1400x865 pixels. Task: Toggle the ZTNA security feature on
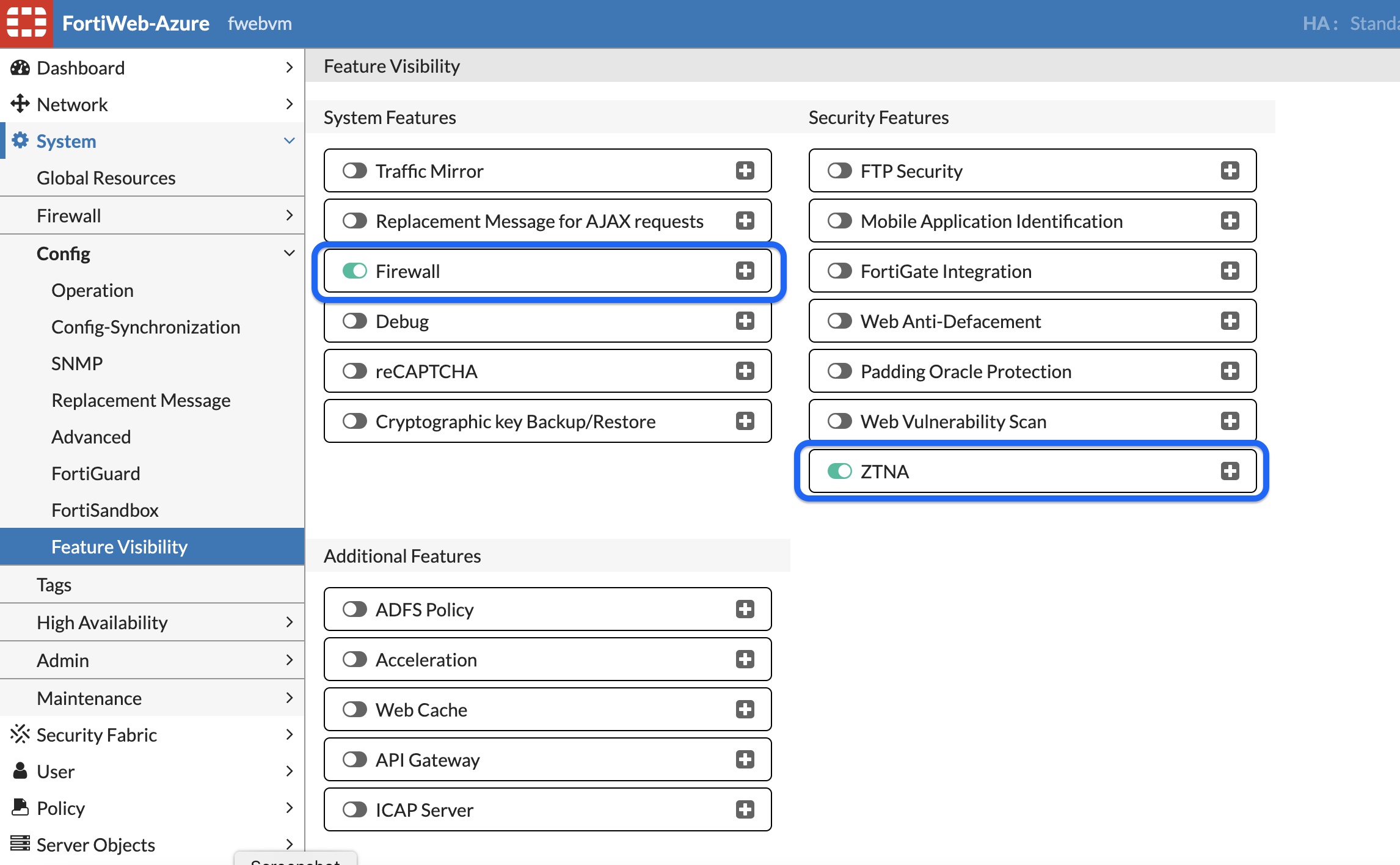pyautogui.click(x=840, y=471)
